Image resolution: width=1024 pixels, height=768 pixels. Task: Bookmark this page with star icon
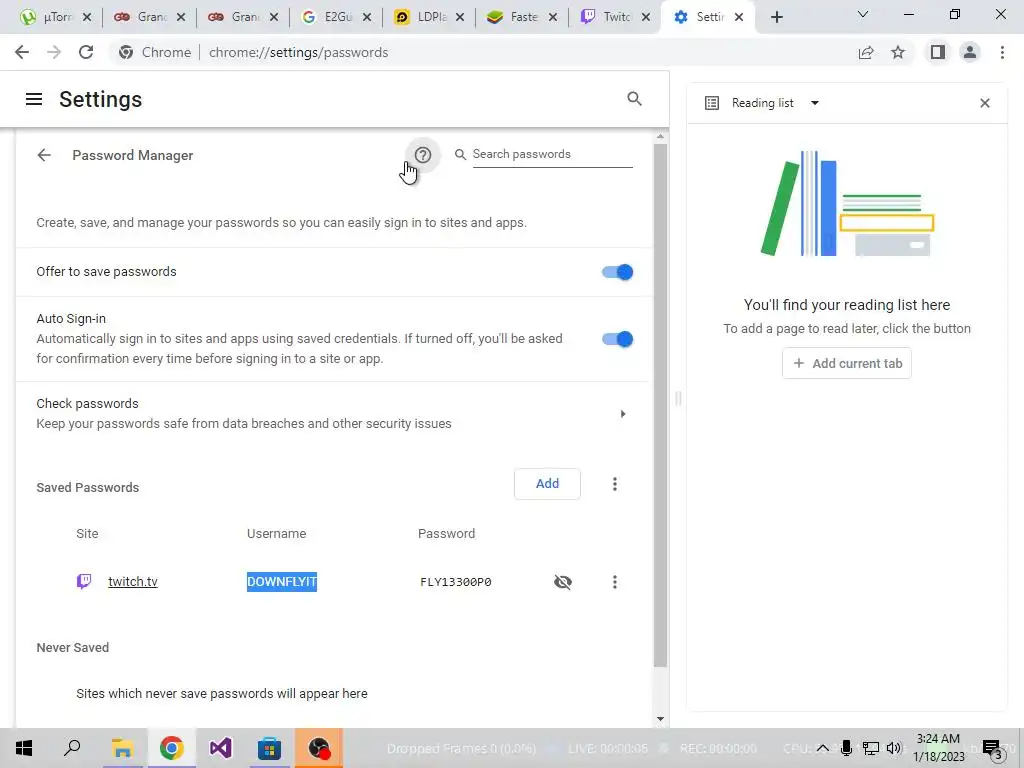point(898,52)
